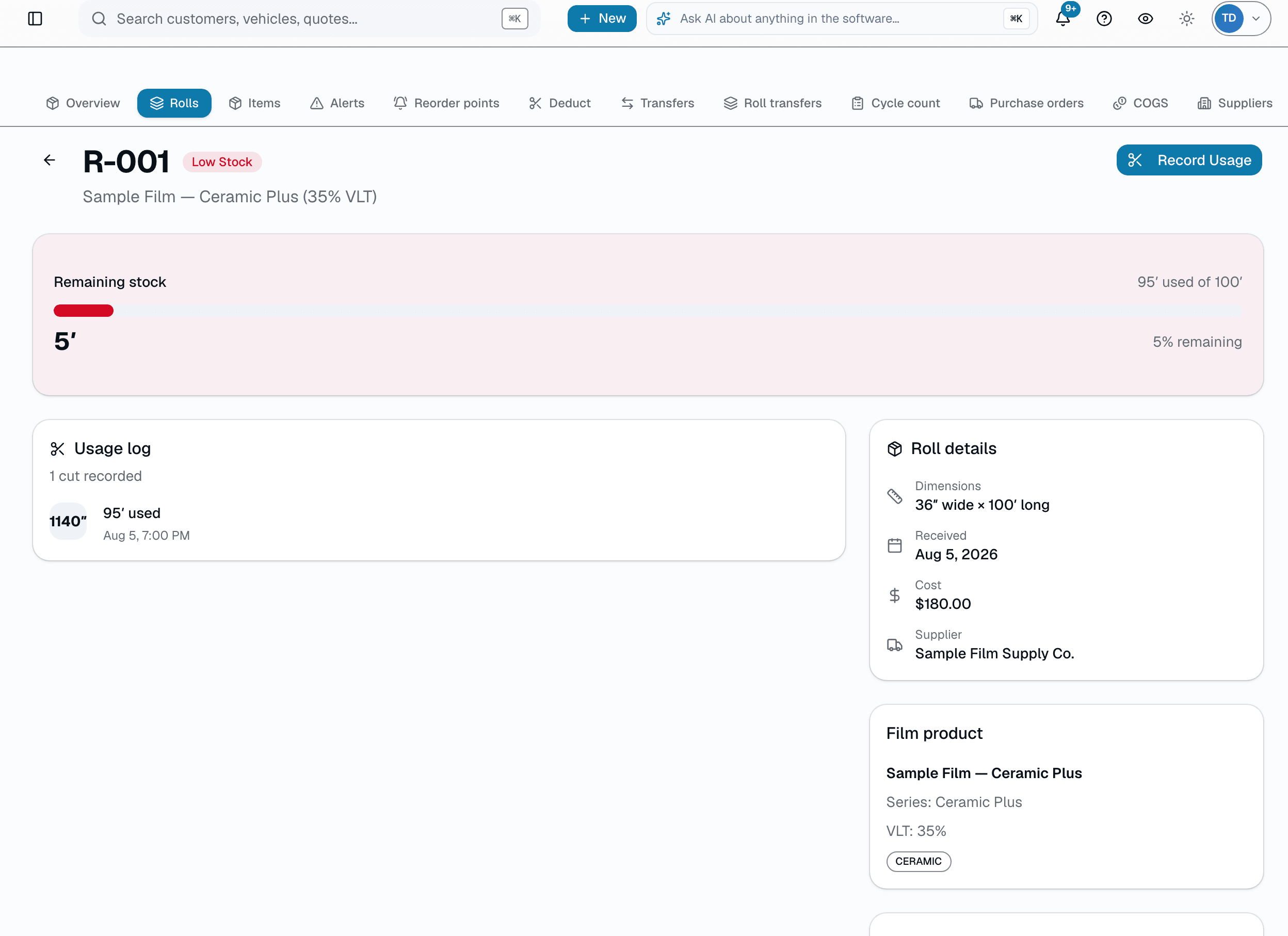Open the Deduct tab
The image size is (1288, 936).
(560, 103)
